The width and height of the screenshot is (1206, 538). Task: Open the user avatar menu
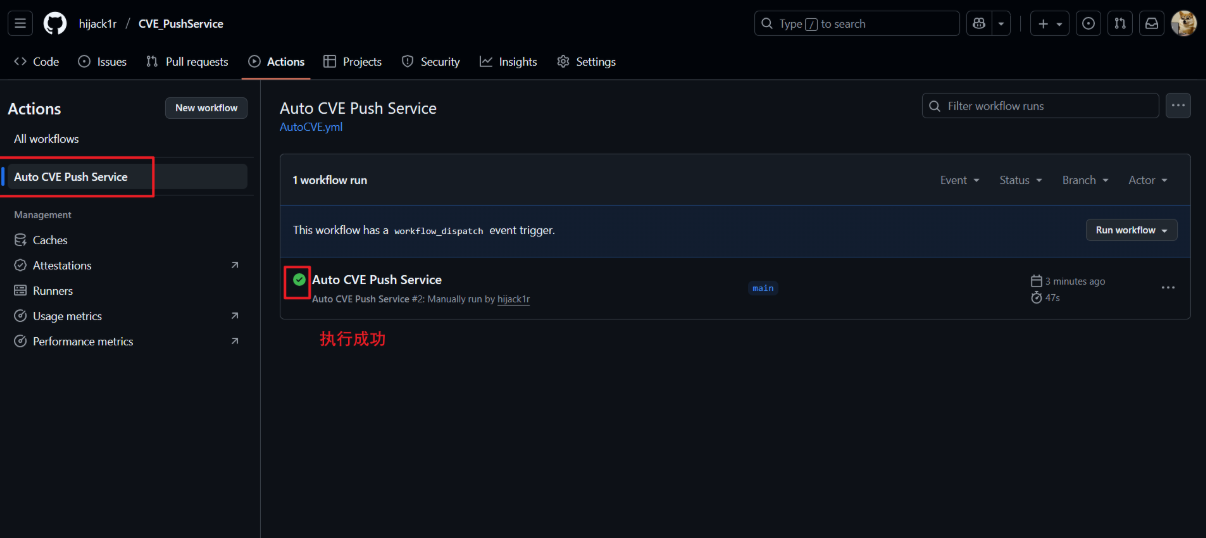point(1184,23)
